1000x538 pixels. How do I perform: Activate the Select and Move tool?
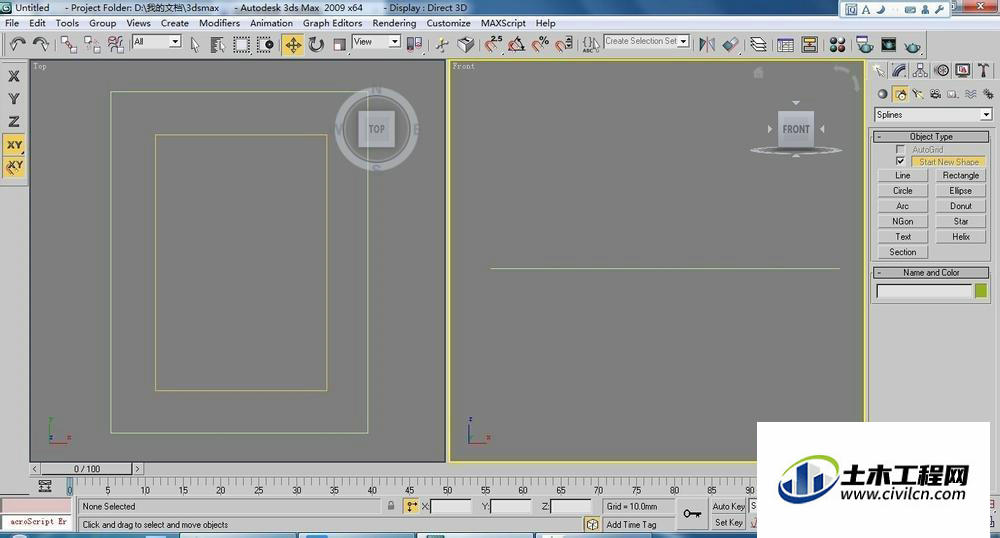pyautogui.click(x=293, y=44)
